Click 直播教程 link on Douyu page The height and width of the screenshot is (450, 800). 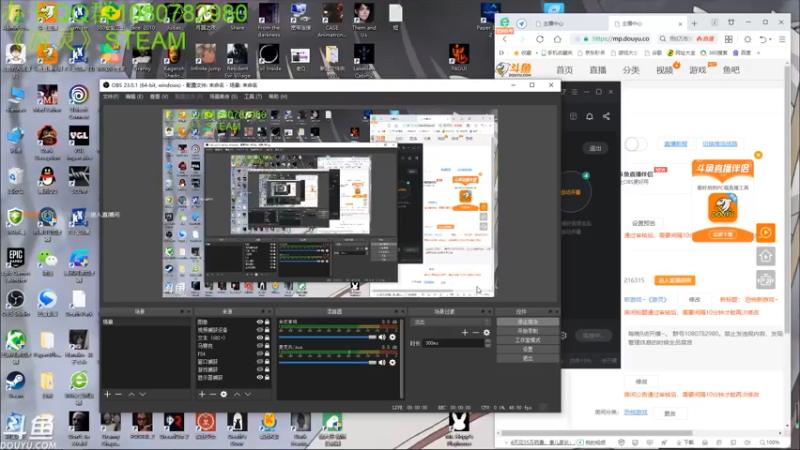tap(676, 144)
